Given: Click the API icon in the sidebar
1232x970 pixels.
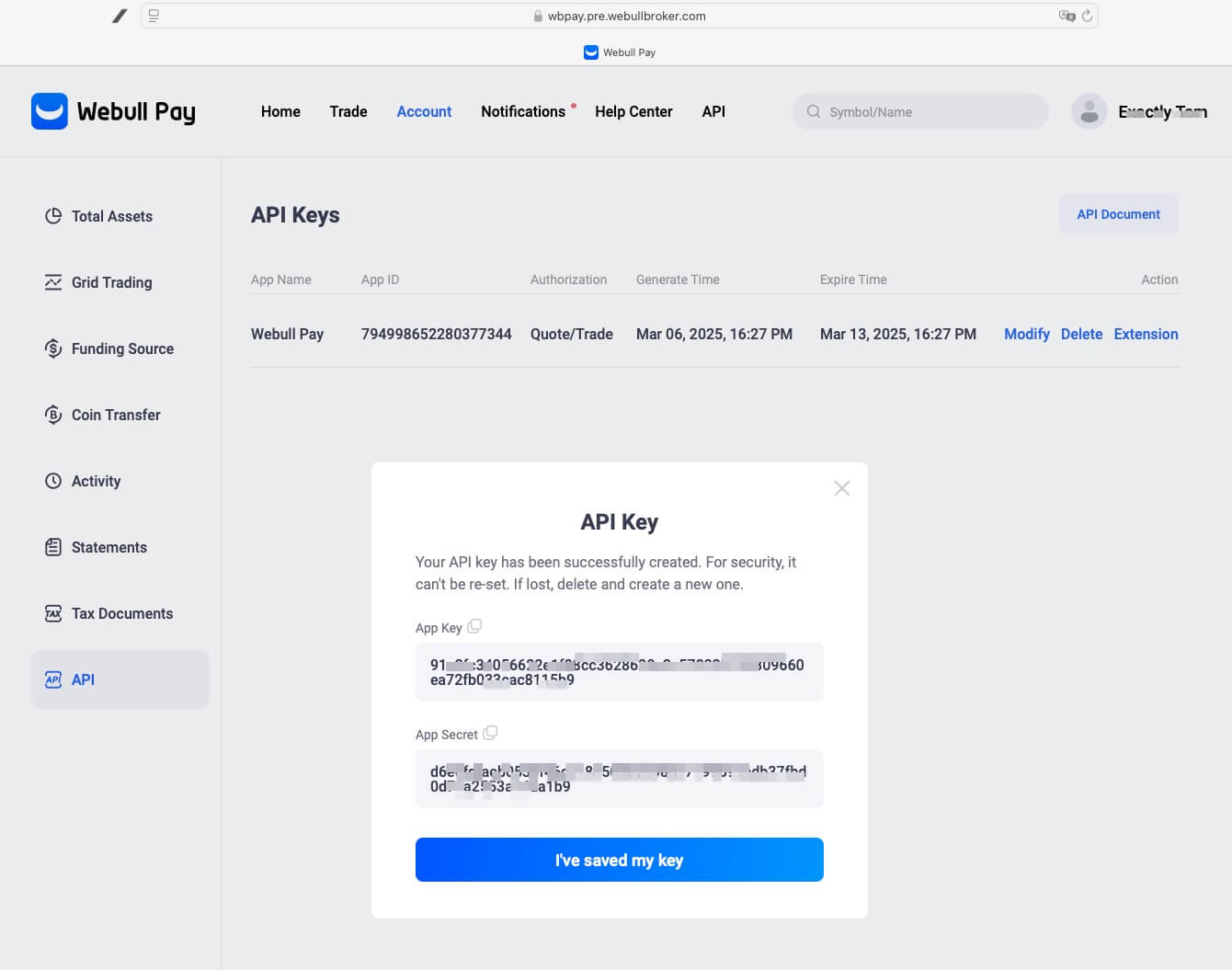Looking at the screenshot, I should click(x=53, y=679).
